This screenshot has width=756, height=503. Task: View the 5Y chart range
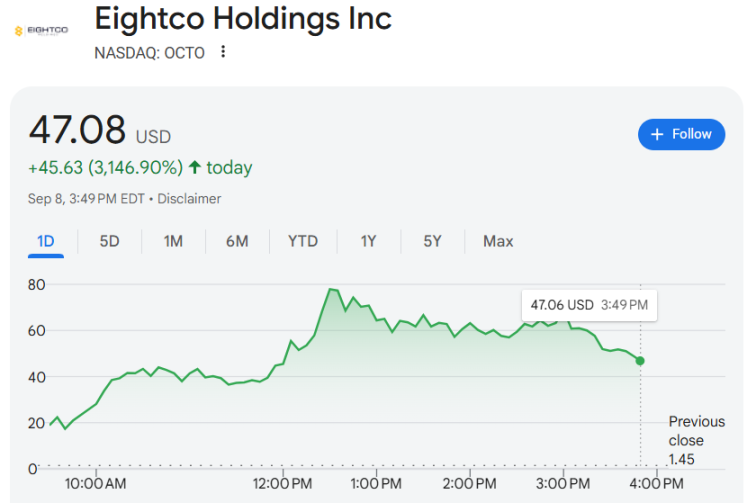[432, 241]
